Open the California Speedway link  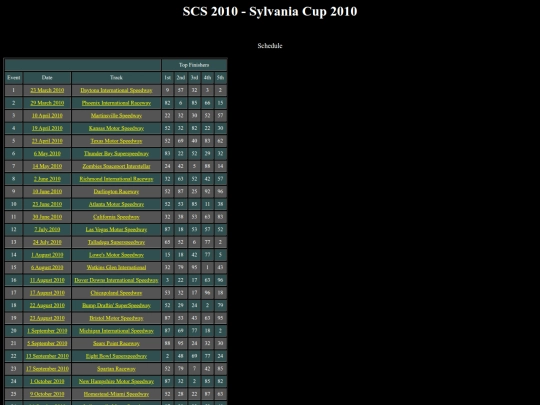coord(116,217)
